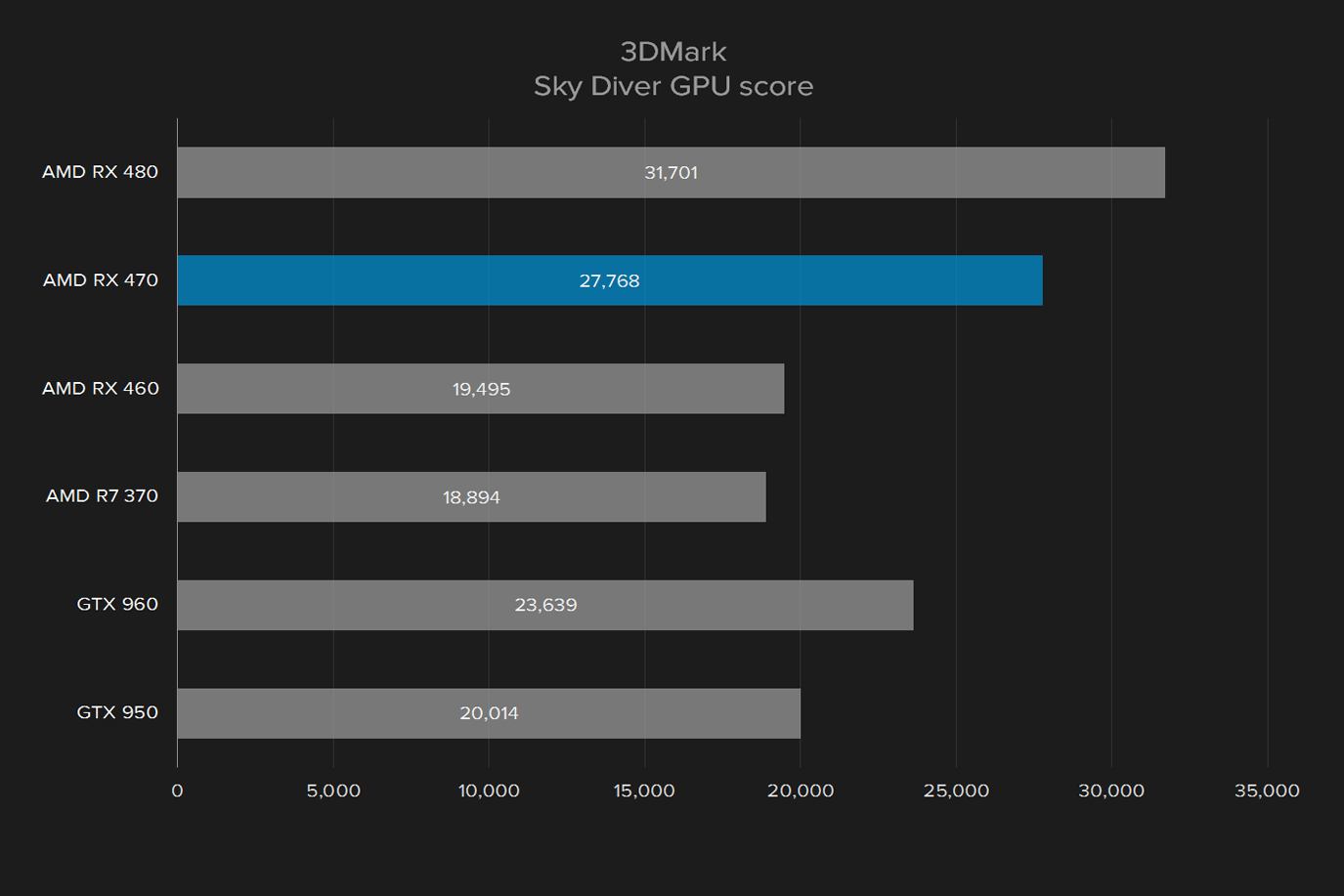Click the 3DMark chart title
This screenshot has height=896, width=1344.
(673, 51)
